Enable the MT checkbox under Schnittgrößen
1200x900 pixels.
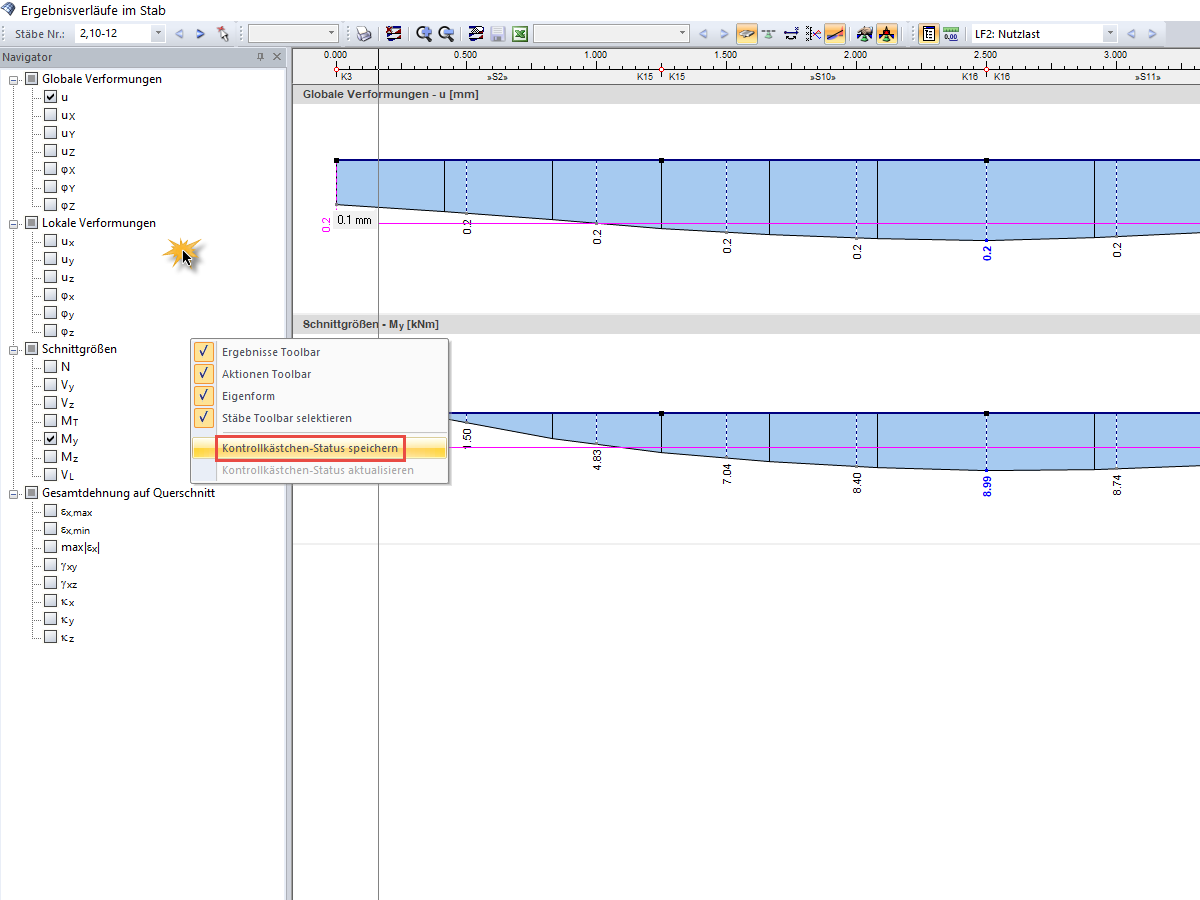pos(50,421)
